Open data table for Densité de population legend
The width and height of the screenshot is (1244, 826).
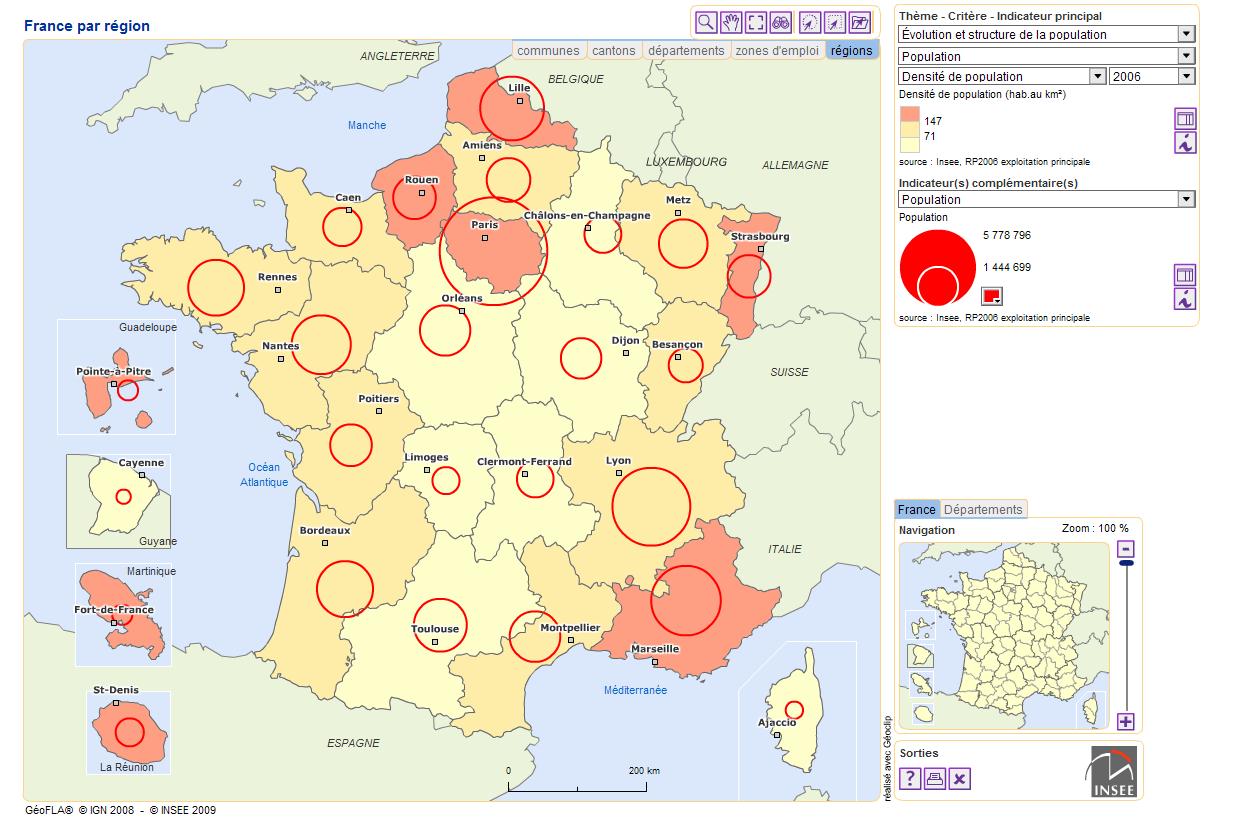click(1185, 119)
